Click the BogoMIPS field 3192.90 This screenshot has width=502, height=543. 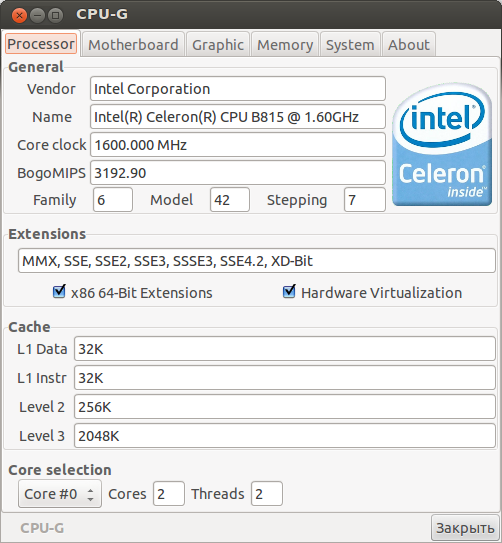(x=238, y=173)
